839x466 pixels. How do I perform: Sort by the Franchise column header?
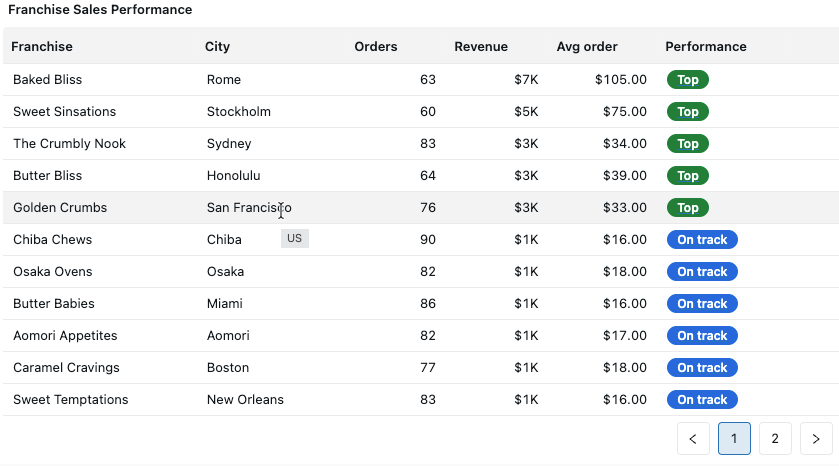pyautogui.click(x=42, y=46)
